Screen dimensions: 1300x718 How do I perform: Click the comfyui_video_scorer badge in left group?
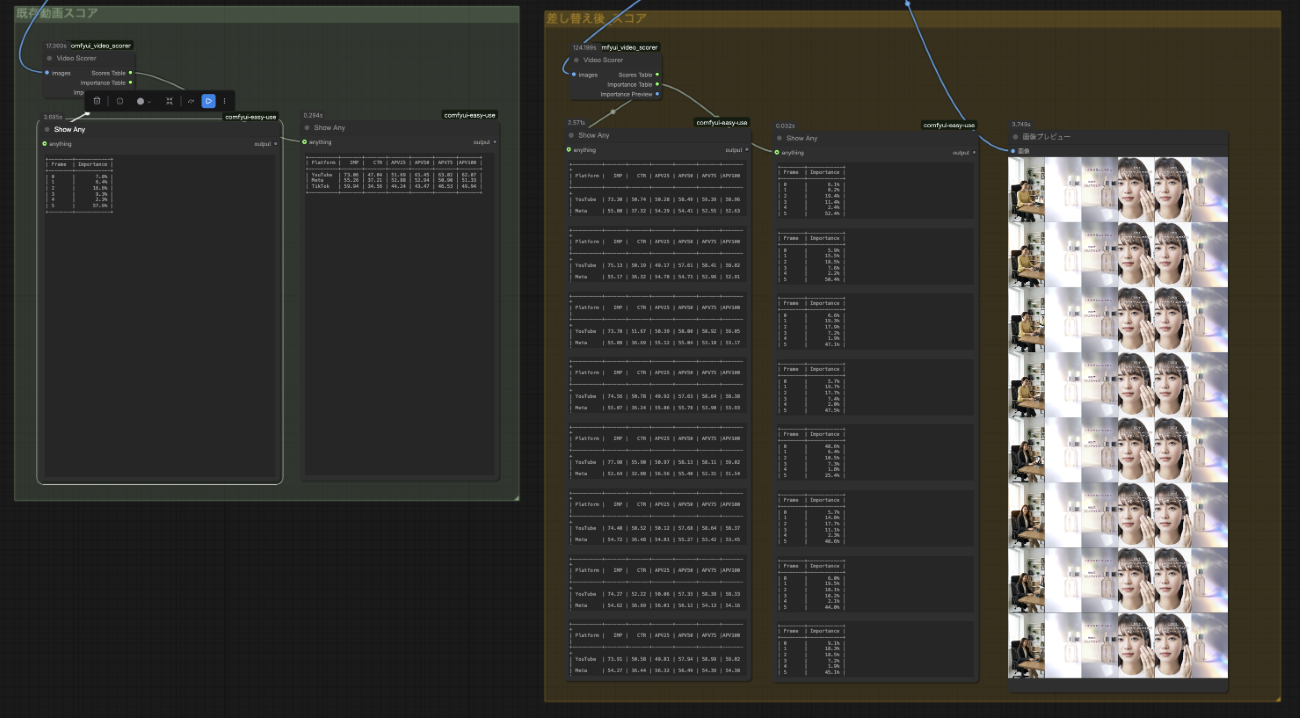click(100, 45)
